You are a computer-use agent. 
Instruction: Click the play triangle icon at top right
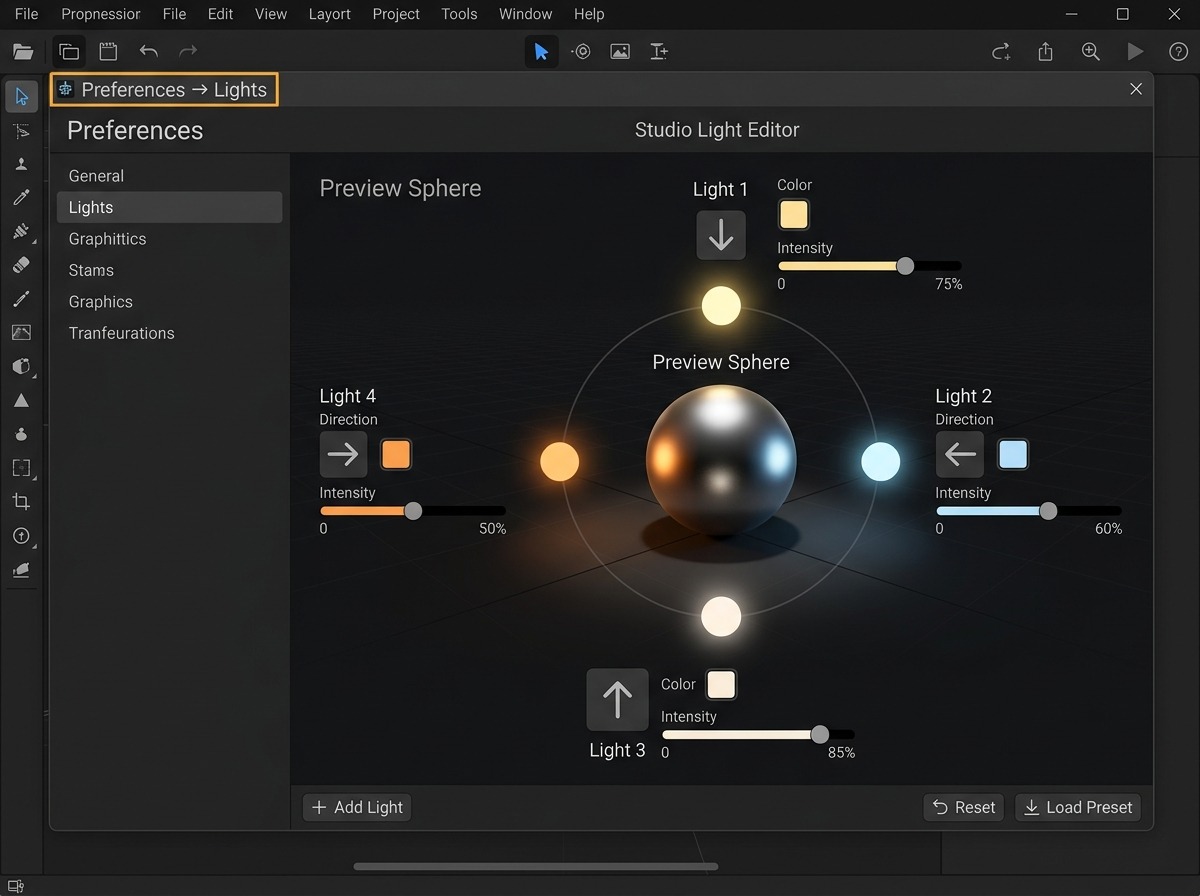tap(1134, 52)
